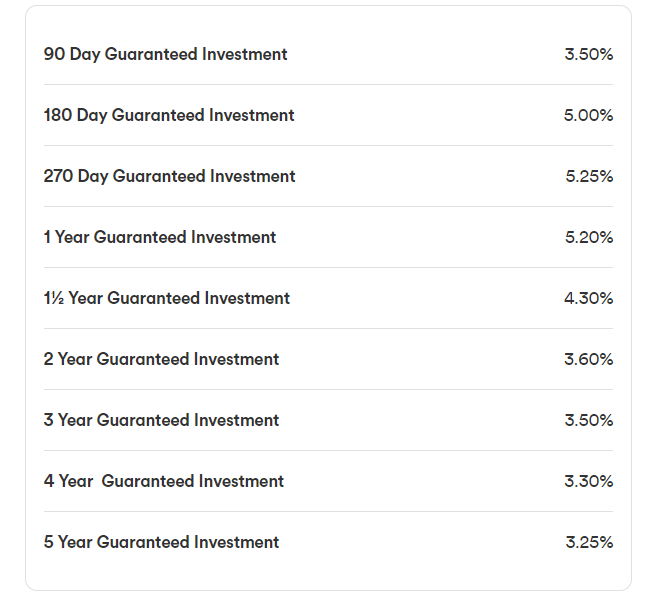Screen dimensions: 663x599
Task: Click the 5.20% rate value
Action: pyautogui.click(x=589, y=237)
